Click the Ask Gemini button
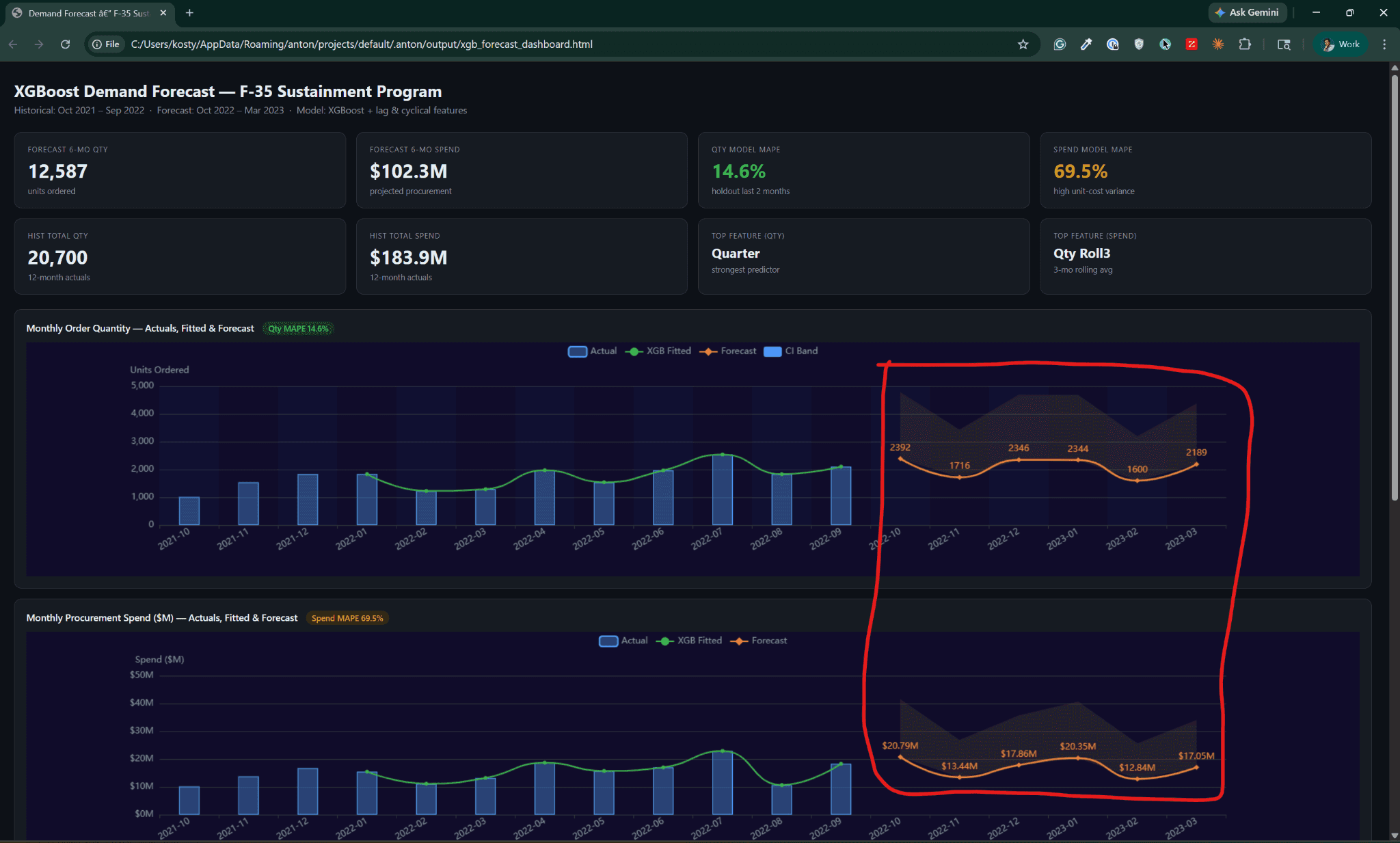 (x=1247, y=12)
